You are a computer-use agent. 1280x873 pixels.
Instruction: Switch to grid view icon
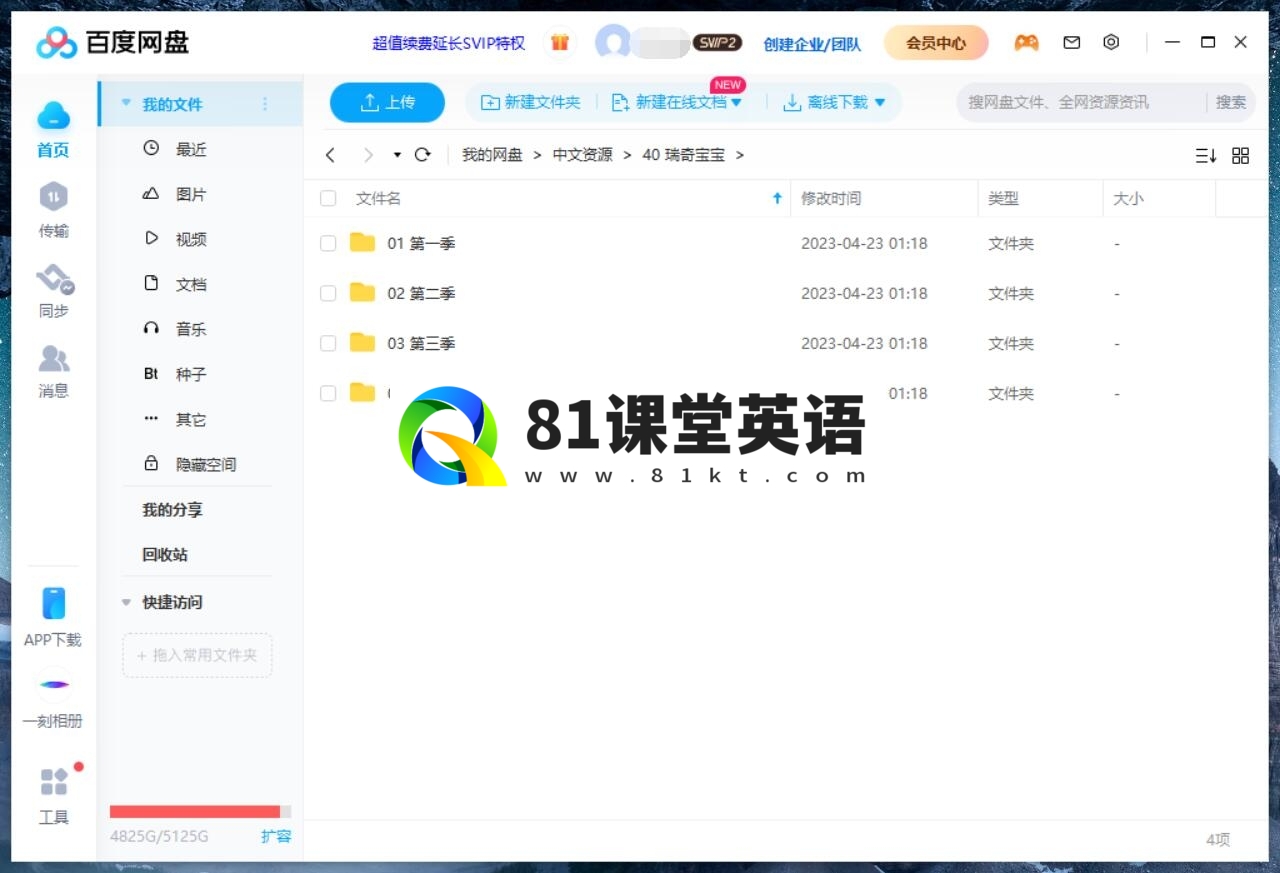tap(1240, 155)
